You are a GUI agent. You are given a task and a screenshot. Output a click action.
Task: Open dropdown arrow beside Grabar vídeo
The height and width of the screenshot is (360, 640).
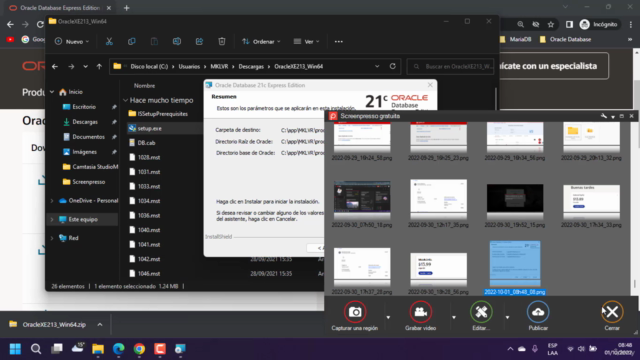pyautogui.click(x=453, y=317)
